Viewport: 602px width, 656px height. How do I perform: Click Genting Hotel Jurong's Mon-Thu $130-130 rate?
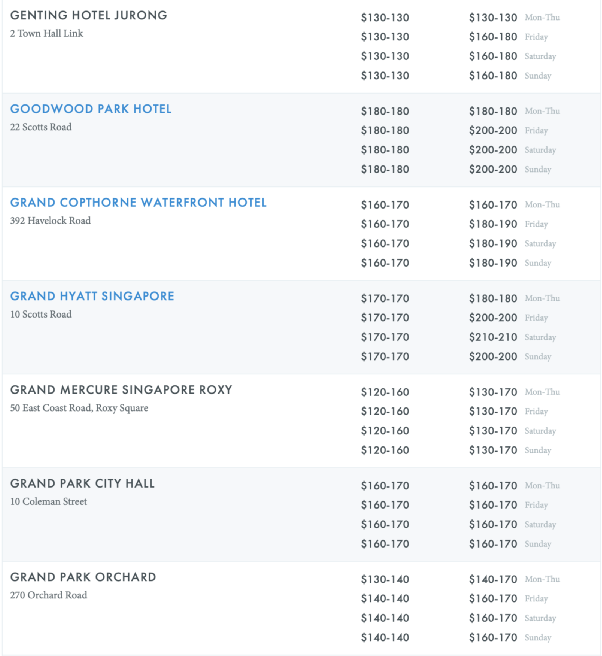(493, 18)
